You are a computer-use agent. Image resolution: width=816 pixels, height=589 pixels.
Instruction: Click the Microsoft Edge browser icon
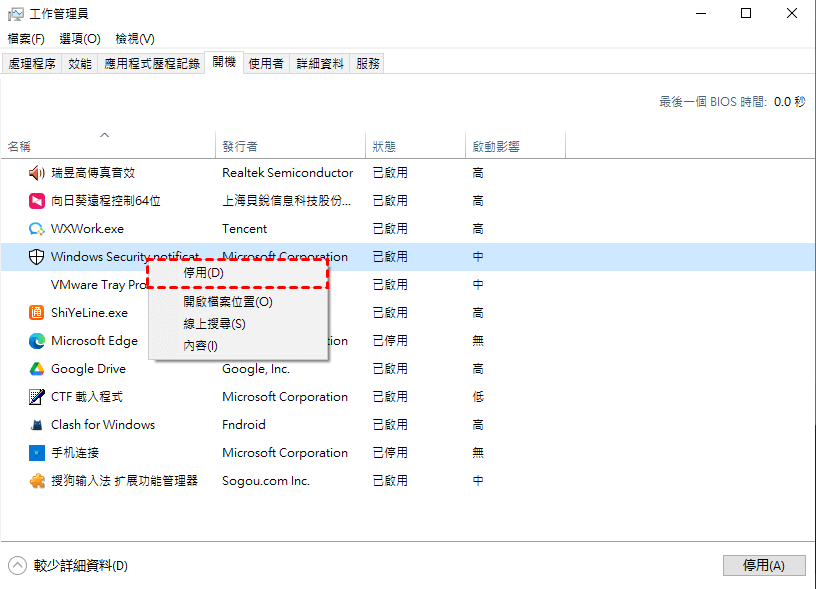(x=36, y=341)
